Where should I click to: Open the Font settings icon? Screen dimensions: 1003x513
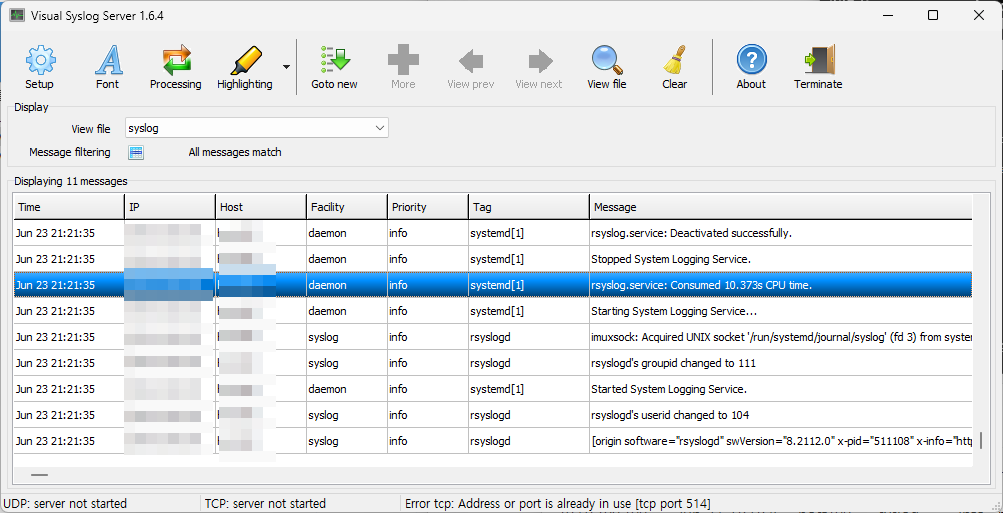pos(107,61)
